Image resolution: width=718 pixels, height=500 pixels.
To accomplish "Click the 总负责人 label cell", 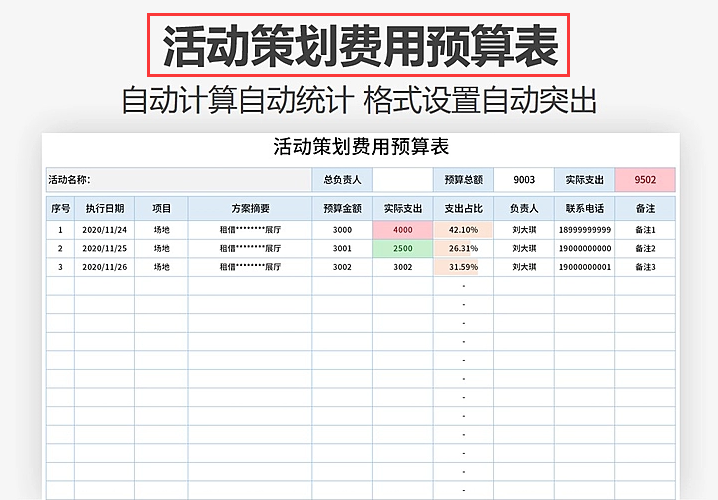I will coord(342,180).
